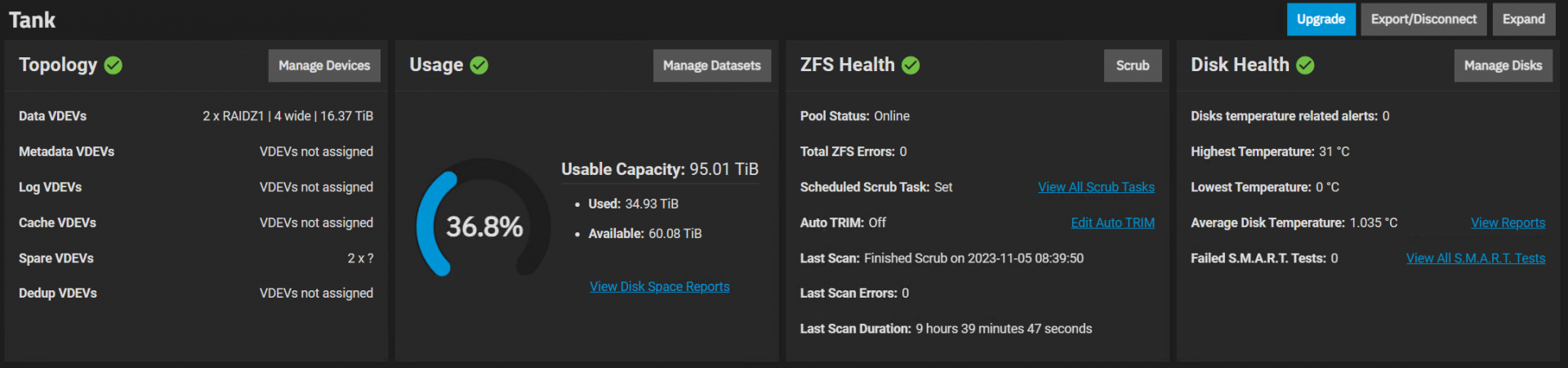Open the Manage Disks page
The width and height of the screenshot is (1568, 368).
pos(1503,65)
